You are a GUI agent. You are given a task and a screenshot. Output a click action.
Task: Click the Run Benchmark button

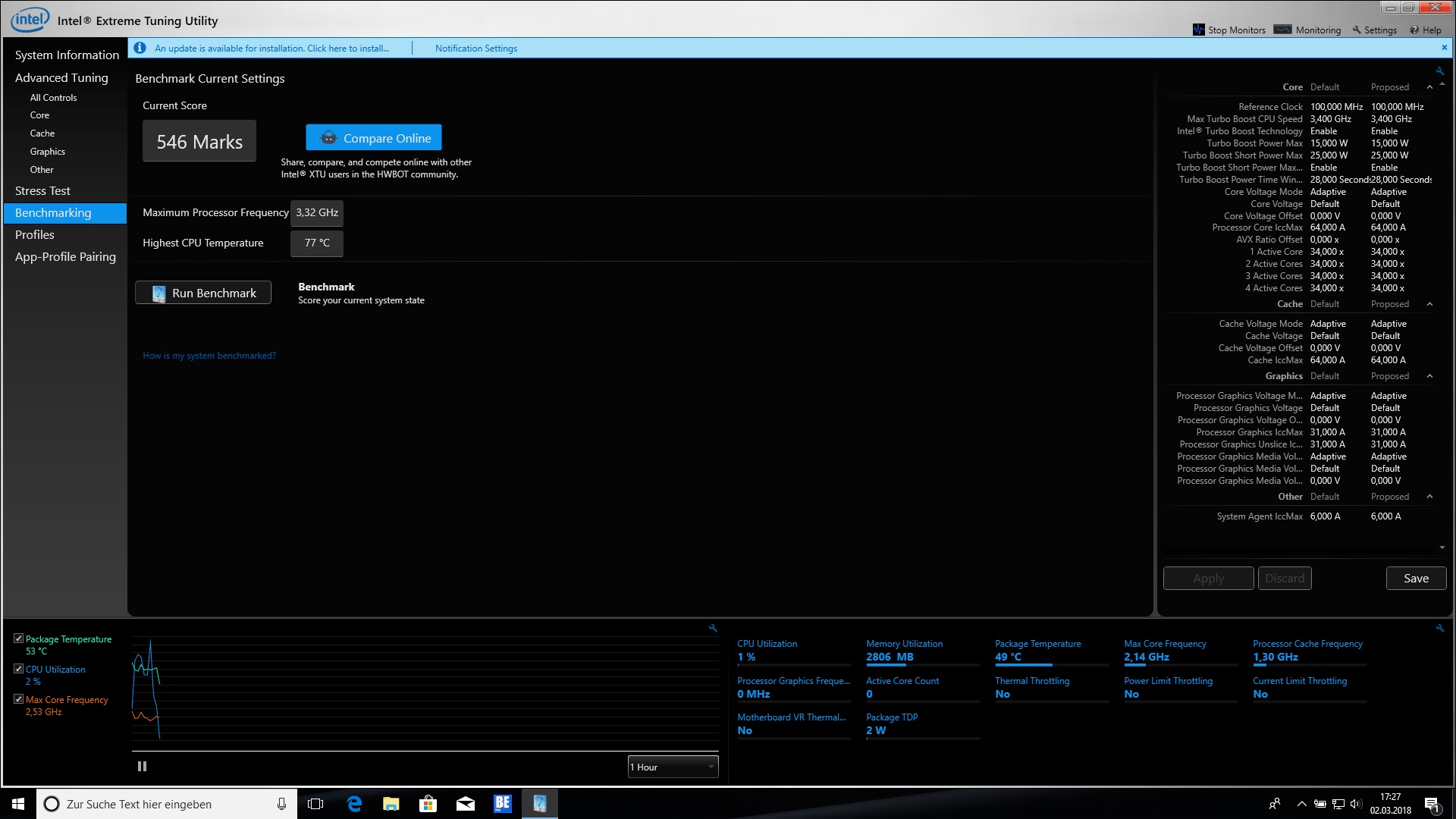203,293
